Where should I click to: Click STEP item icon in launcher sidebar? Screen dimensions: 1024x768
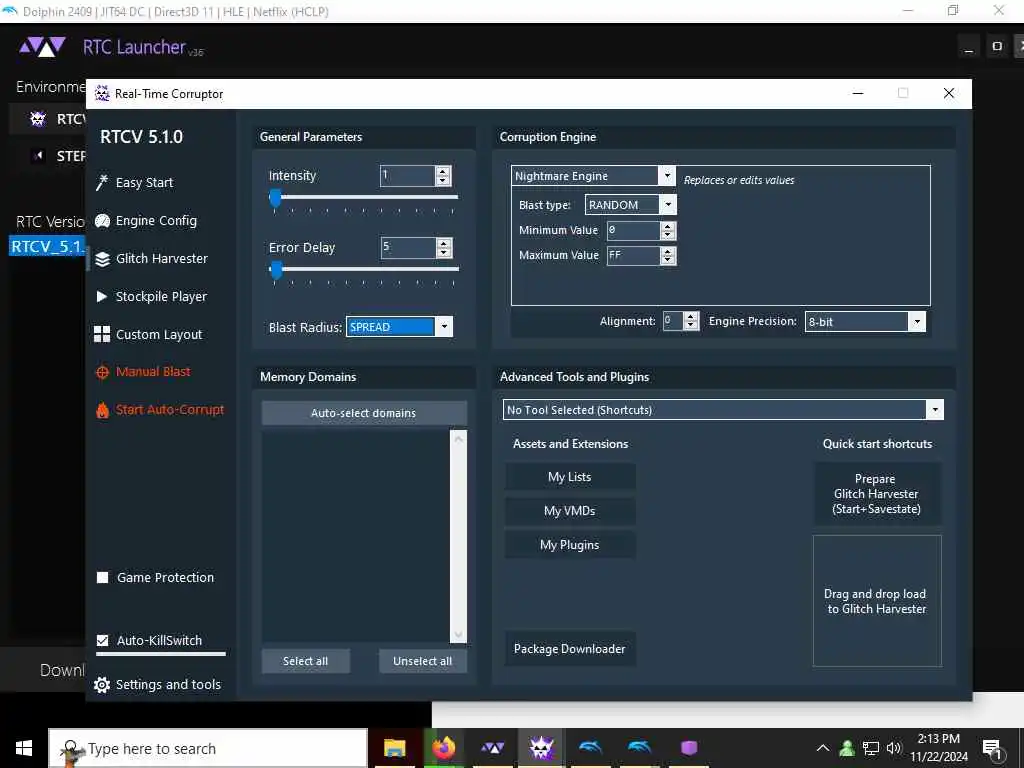coord(38,155)
